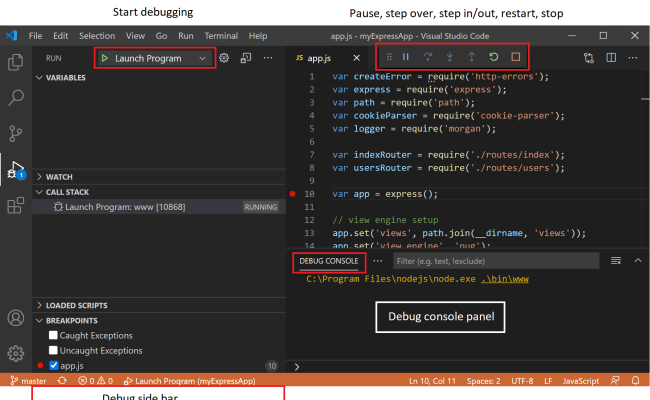
Task: Uncheck the app.js breakpoint
Action: point(53,366)
